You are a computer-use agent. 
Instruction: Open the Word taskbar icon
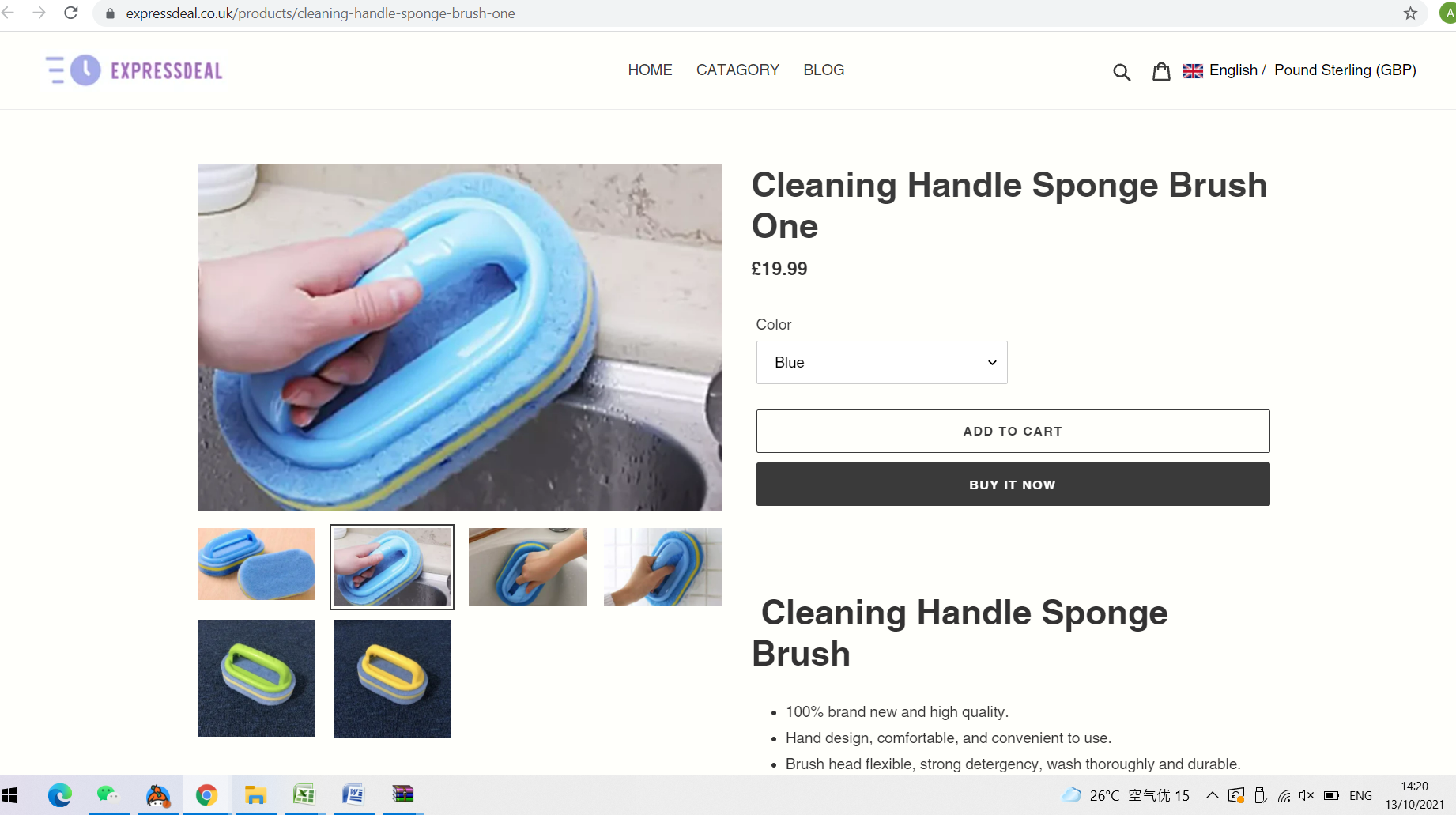coord(353,795)
